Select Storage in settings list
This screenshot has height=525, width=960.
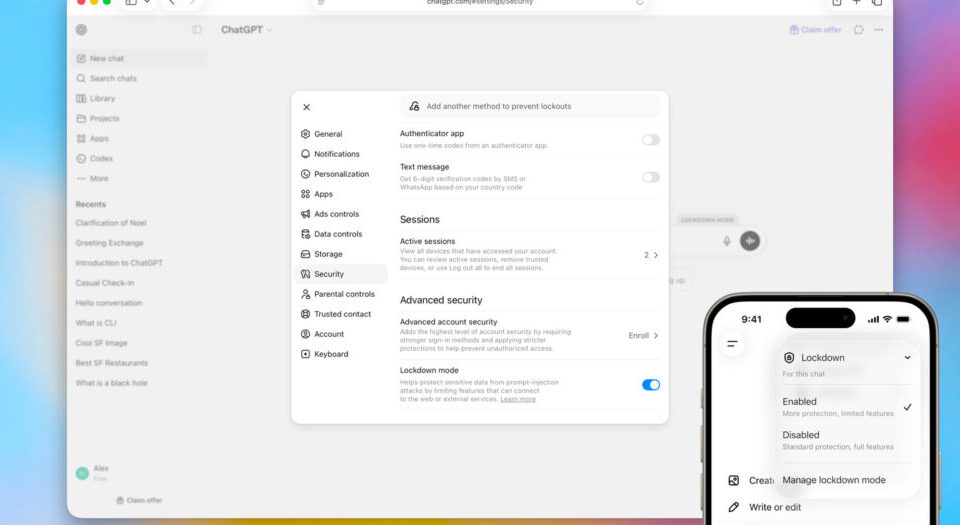coord(341,254)
